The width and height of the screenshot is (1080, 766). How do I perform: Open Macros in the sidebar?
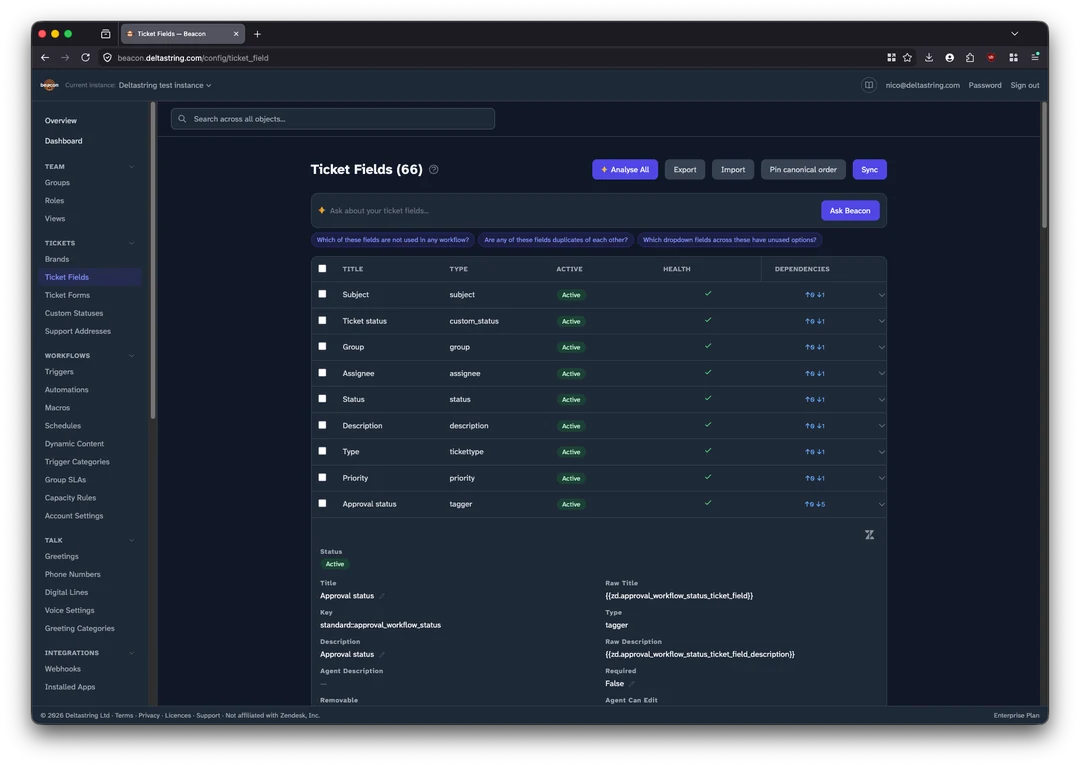(57, 408)
